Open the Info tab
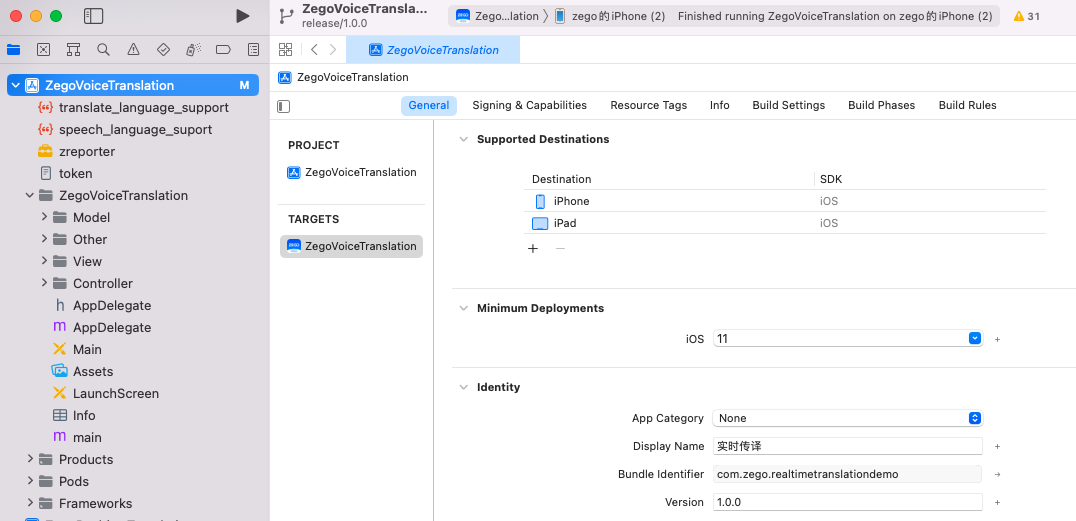 720,106
